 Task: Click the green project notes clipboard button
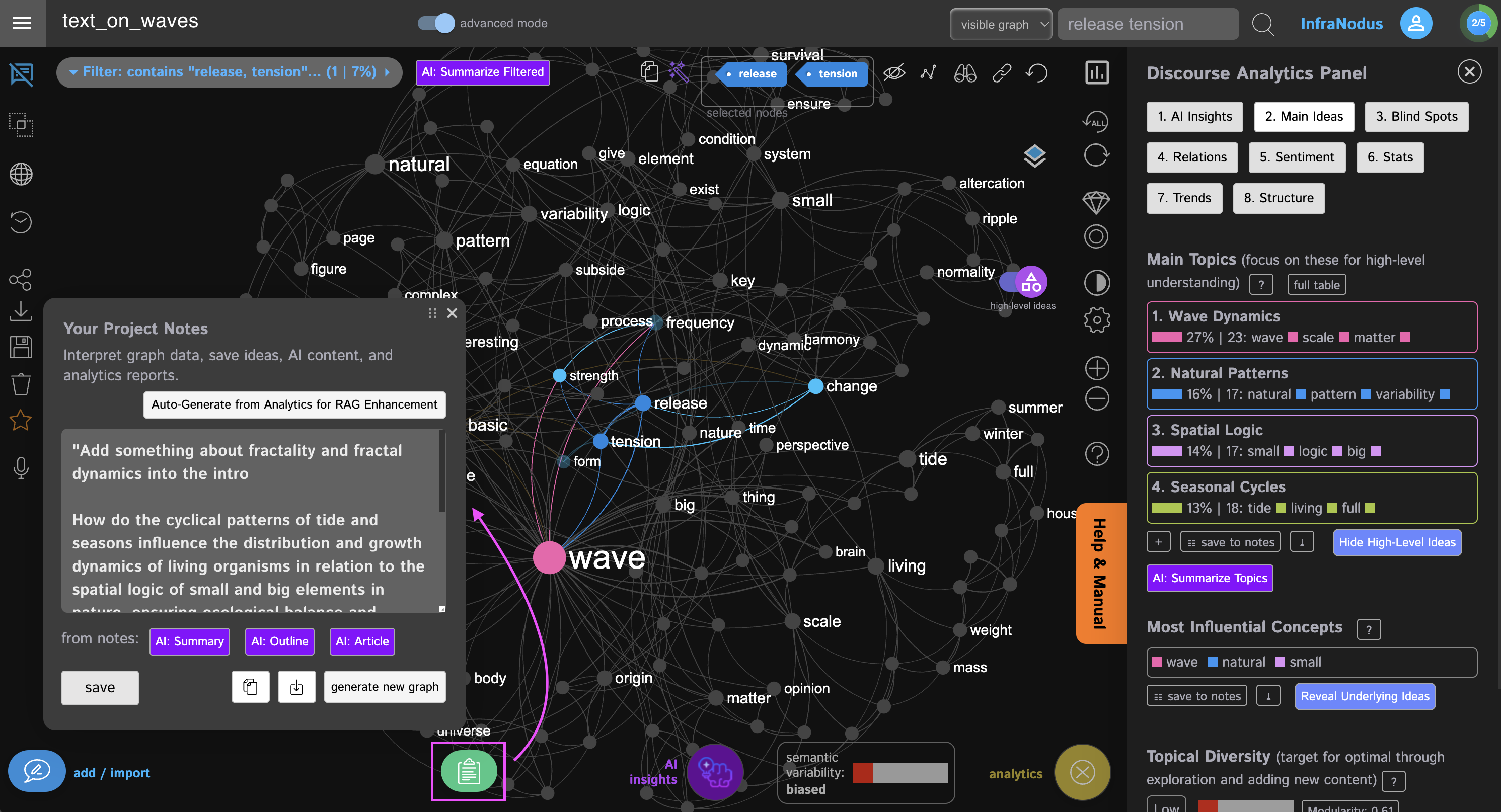(469, 771)
